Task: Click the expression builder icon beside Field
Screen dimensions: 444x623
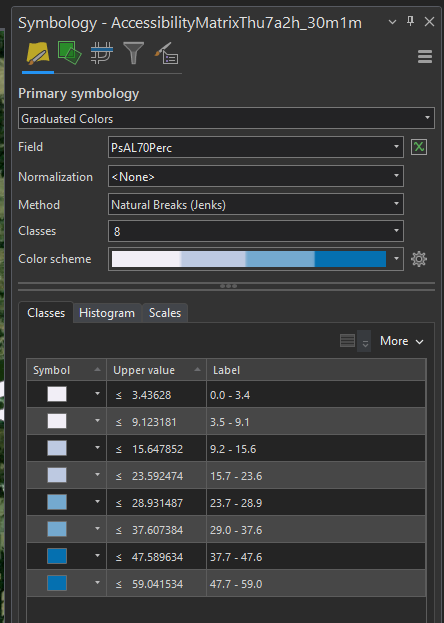Action: tap(419, 147)
